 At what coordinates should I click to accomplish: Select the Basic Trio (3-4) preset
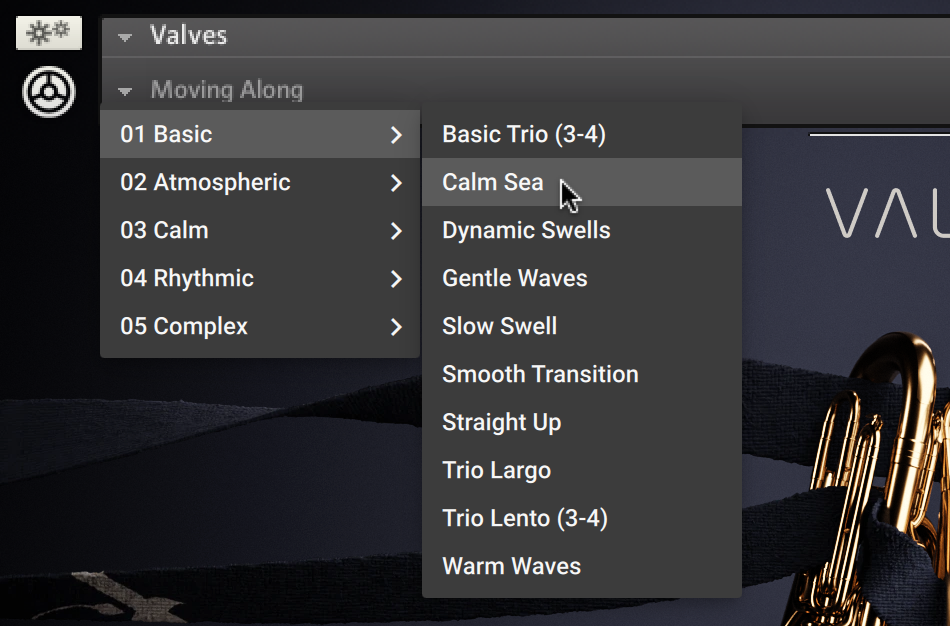click(524, 134)
